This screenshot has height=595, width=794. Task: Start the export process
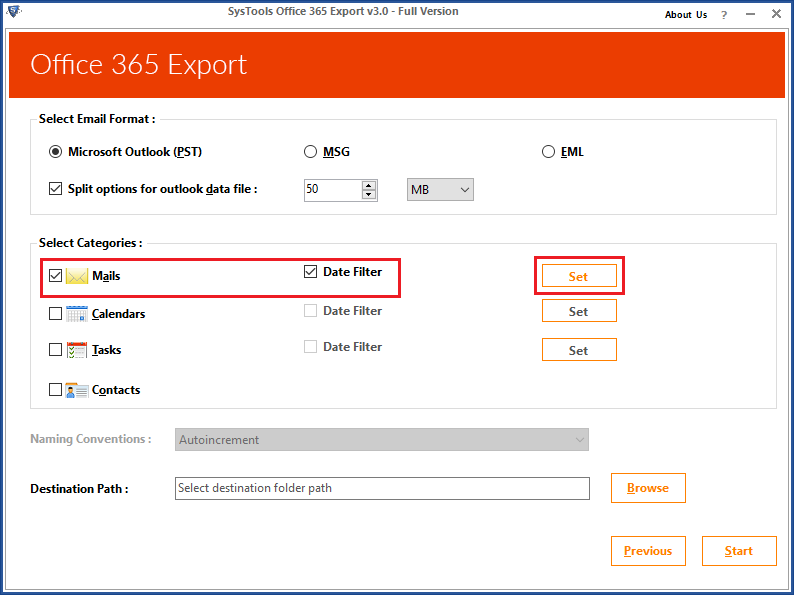pos(739,551)
